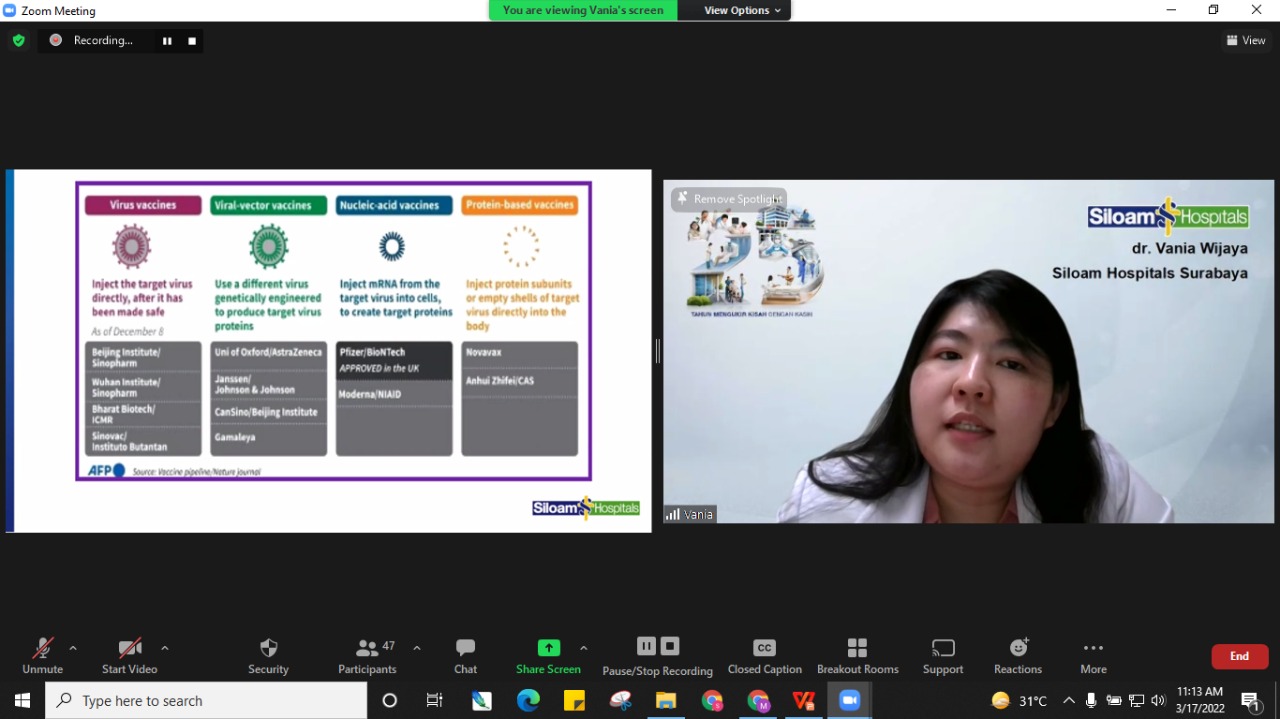Click the green Share Screen icon
Image resolution: width=1280 pixels, height=719 pixels.
tap(548, 648)
